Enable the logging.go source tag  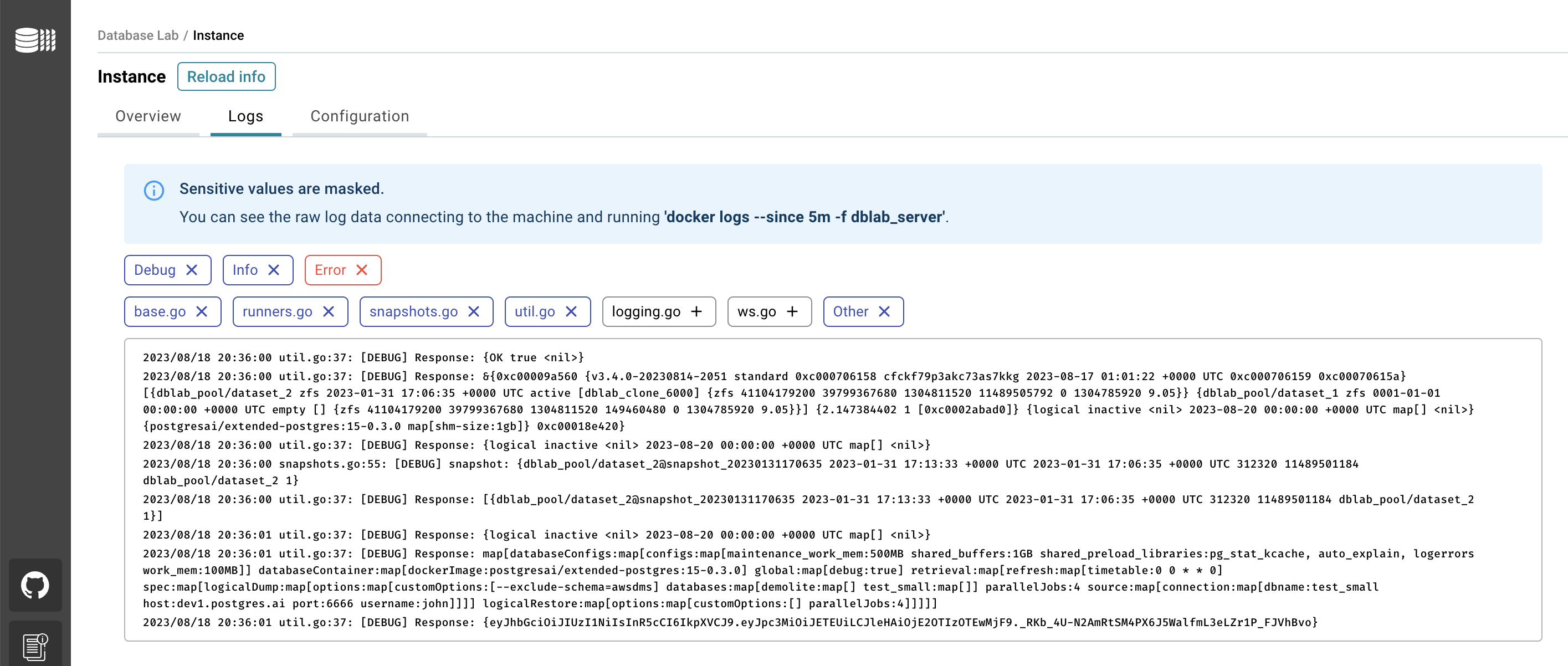tap(659, 312)
